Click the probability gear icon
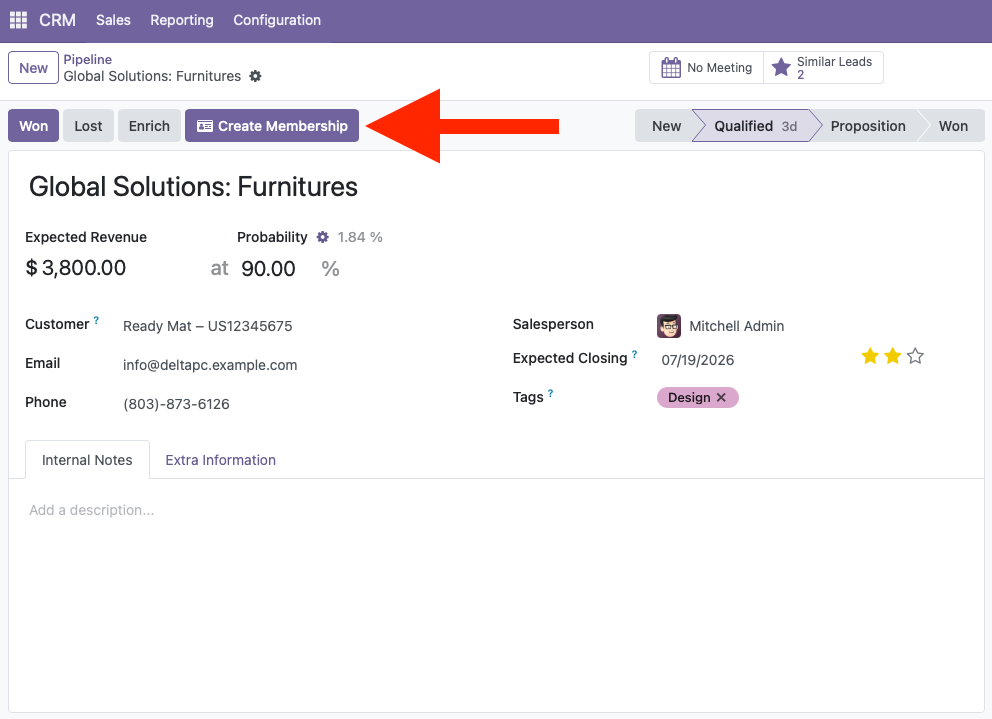The image size is (992, 719). 323,237
